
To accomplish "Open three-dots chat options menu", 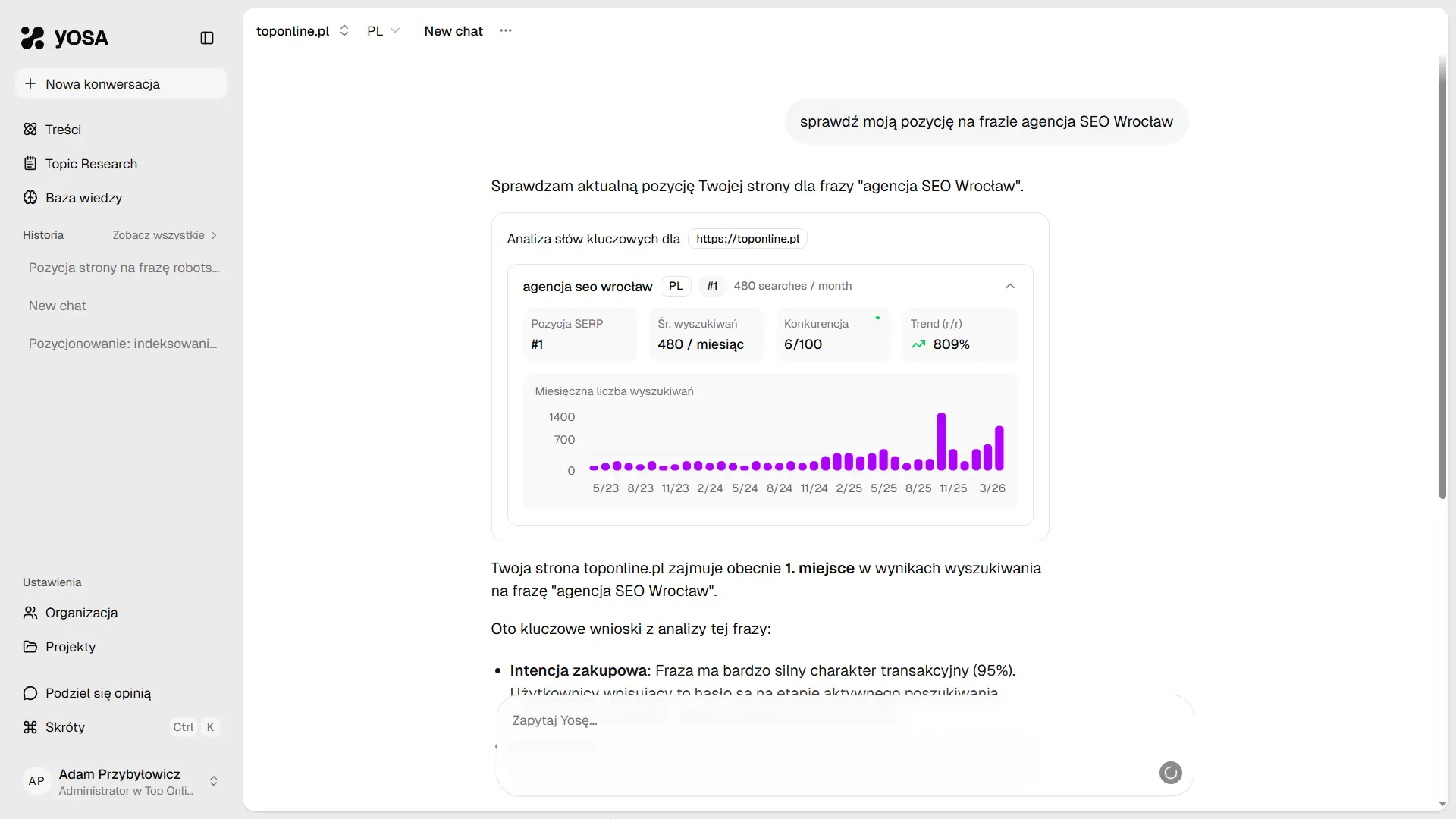I will pos(506,31).
